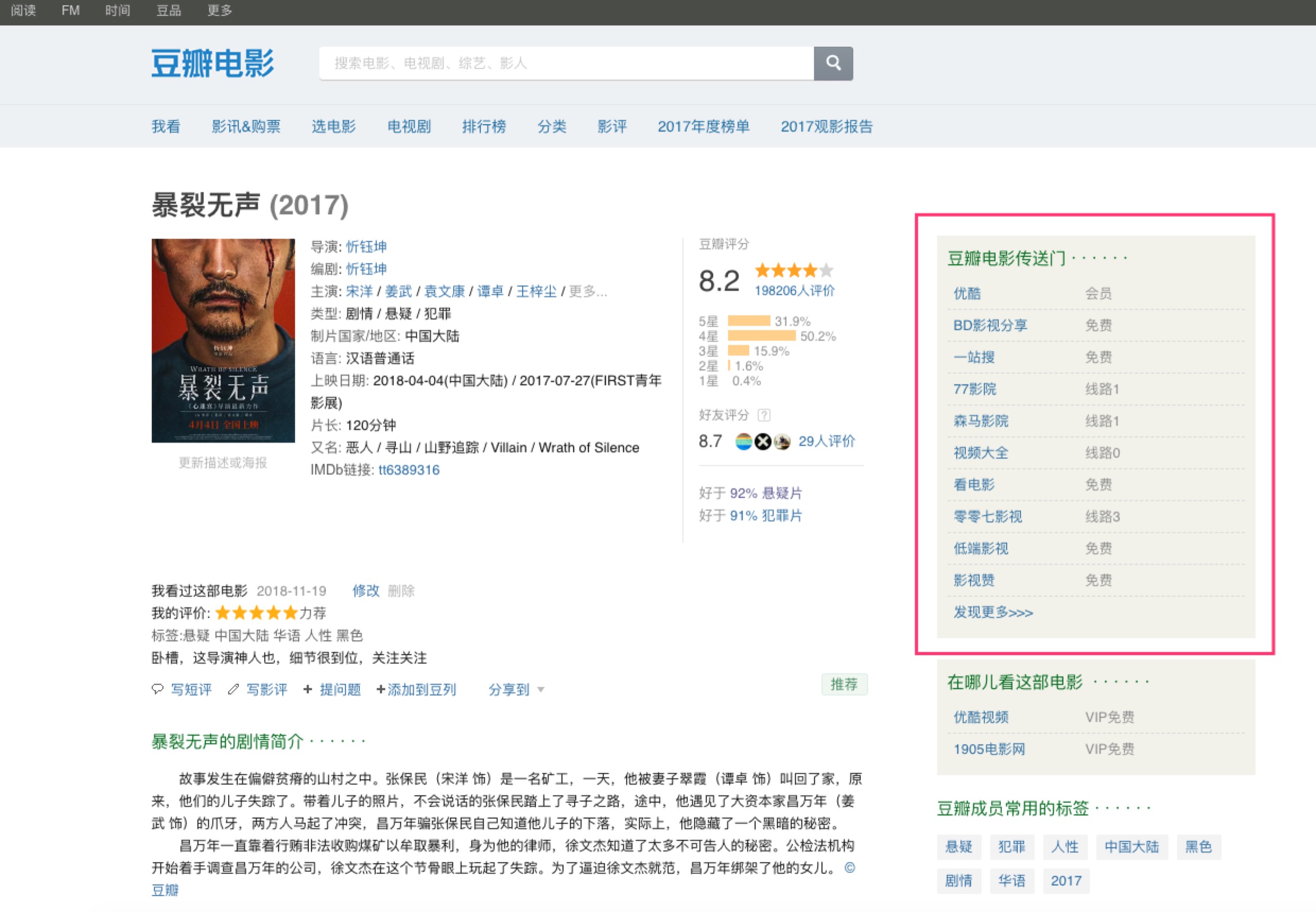Screen dimensions: 1316x912
Task: Click the 写影评 pencil icon
Action: (x=233, y=689)
